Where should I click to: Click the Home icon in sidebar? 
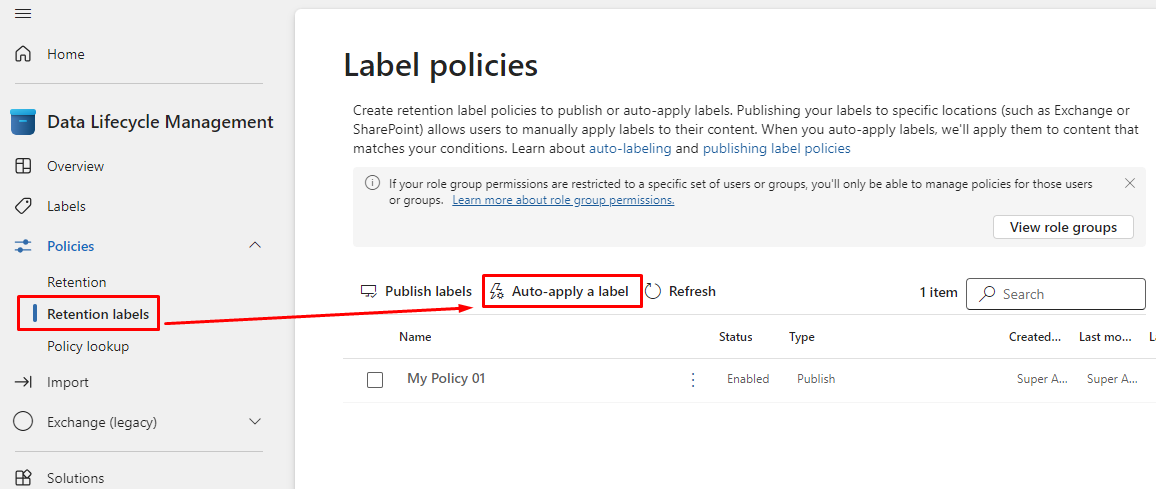[23, 54]
